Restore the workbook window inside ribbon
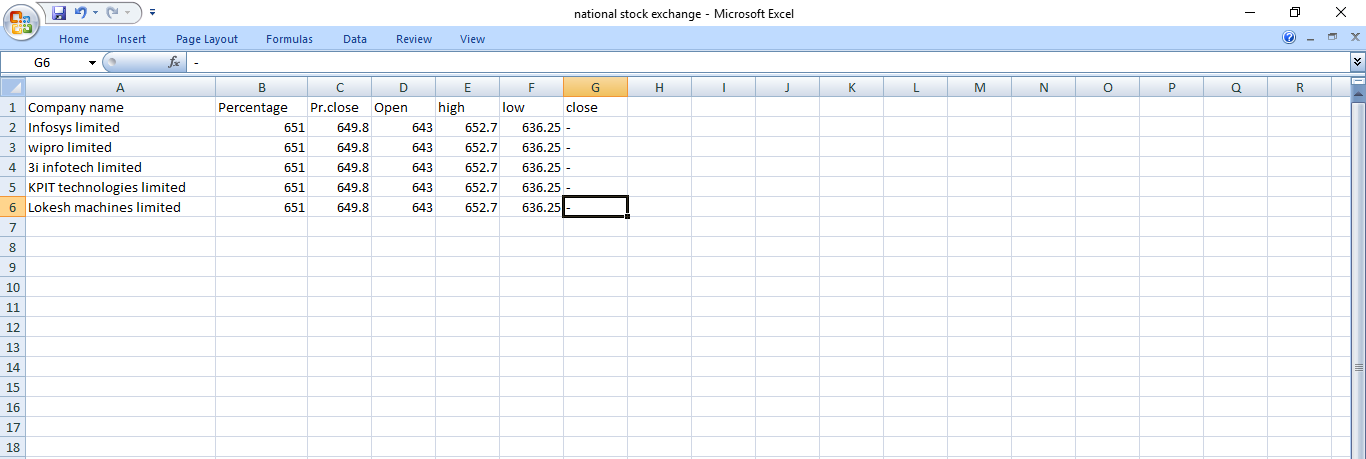 coord(1332,38)
